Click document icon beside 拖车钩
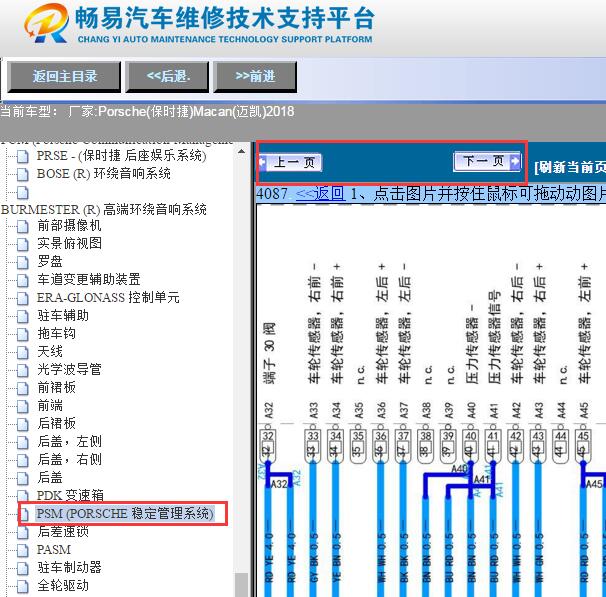Viewport: 606px width, 597px height. (x=23, y=334)
